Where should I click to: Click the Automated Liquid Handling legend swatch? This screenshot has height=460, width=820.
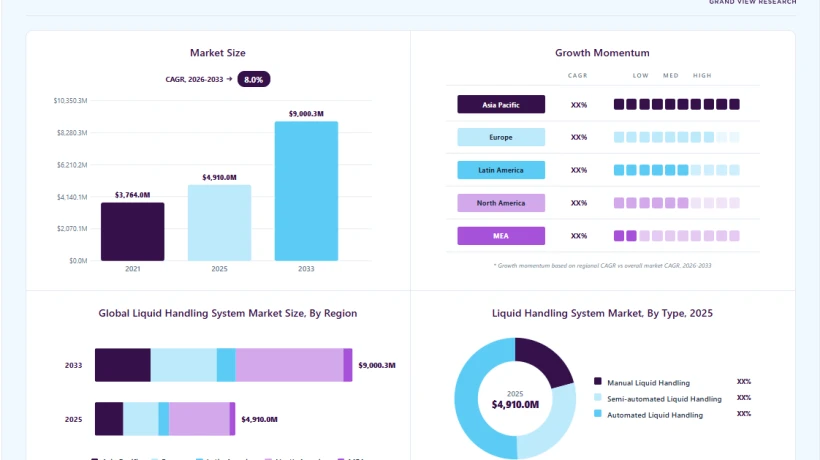[x=598, y=413]
